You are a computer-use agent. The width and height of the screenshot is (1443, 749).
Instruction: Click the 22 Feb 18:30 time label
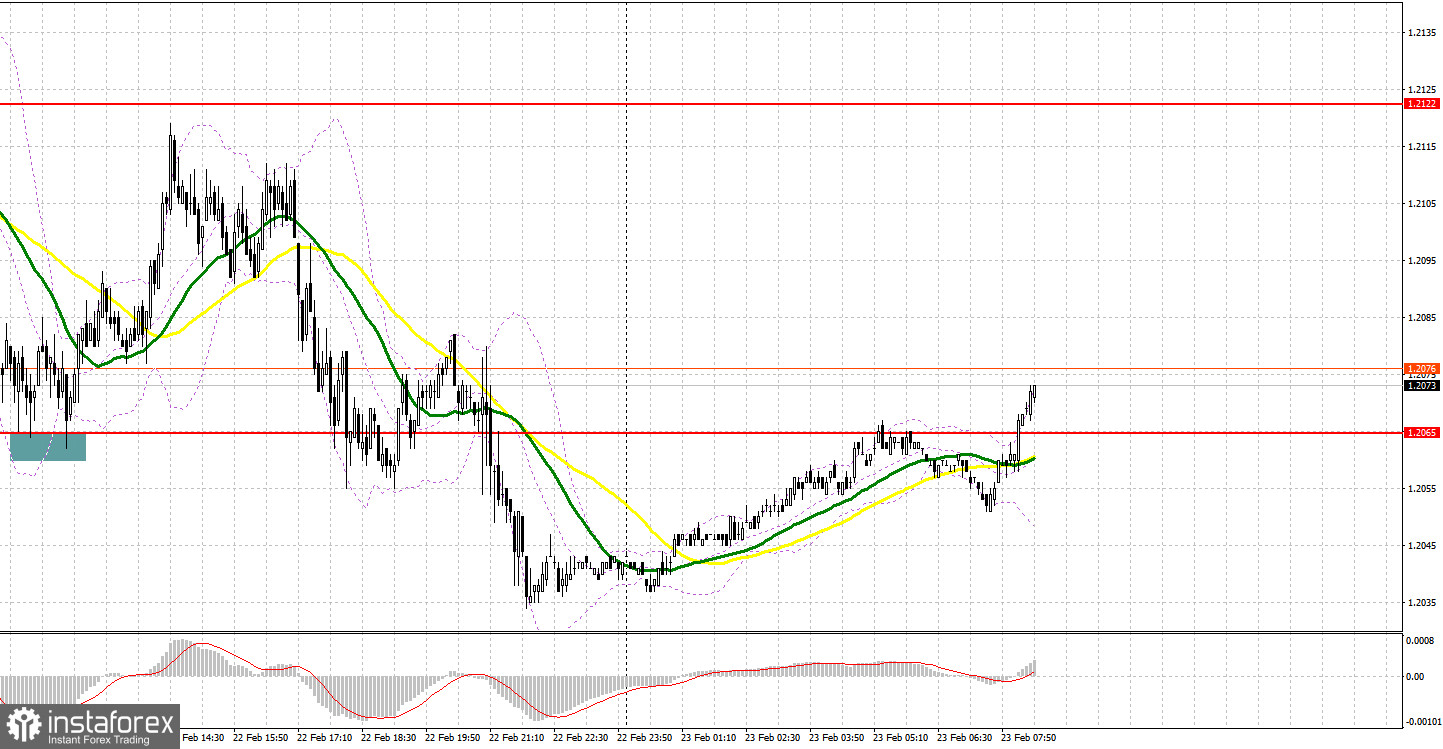[390, 738]
